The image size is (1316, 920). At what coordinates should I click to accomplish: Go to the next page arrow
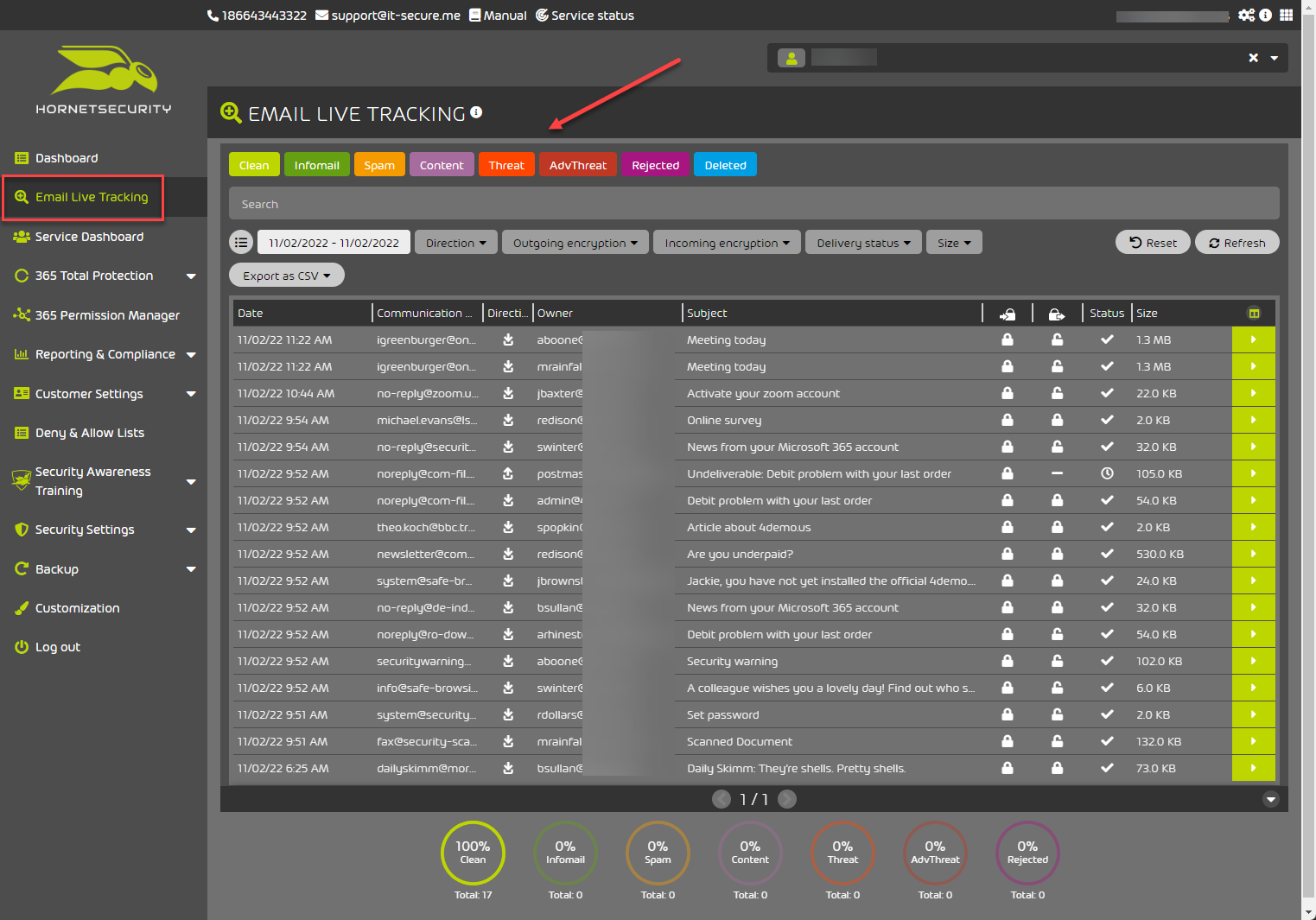(787, 799)
